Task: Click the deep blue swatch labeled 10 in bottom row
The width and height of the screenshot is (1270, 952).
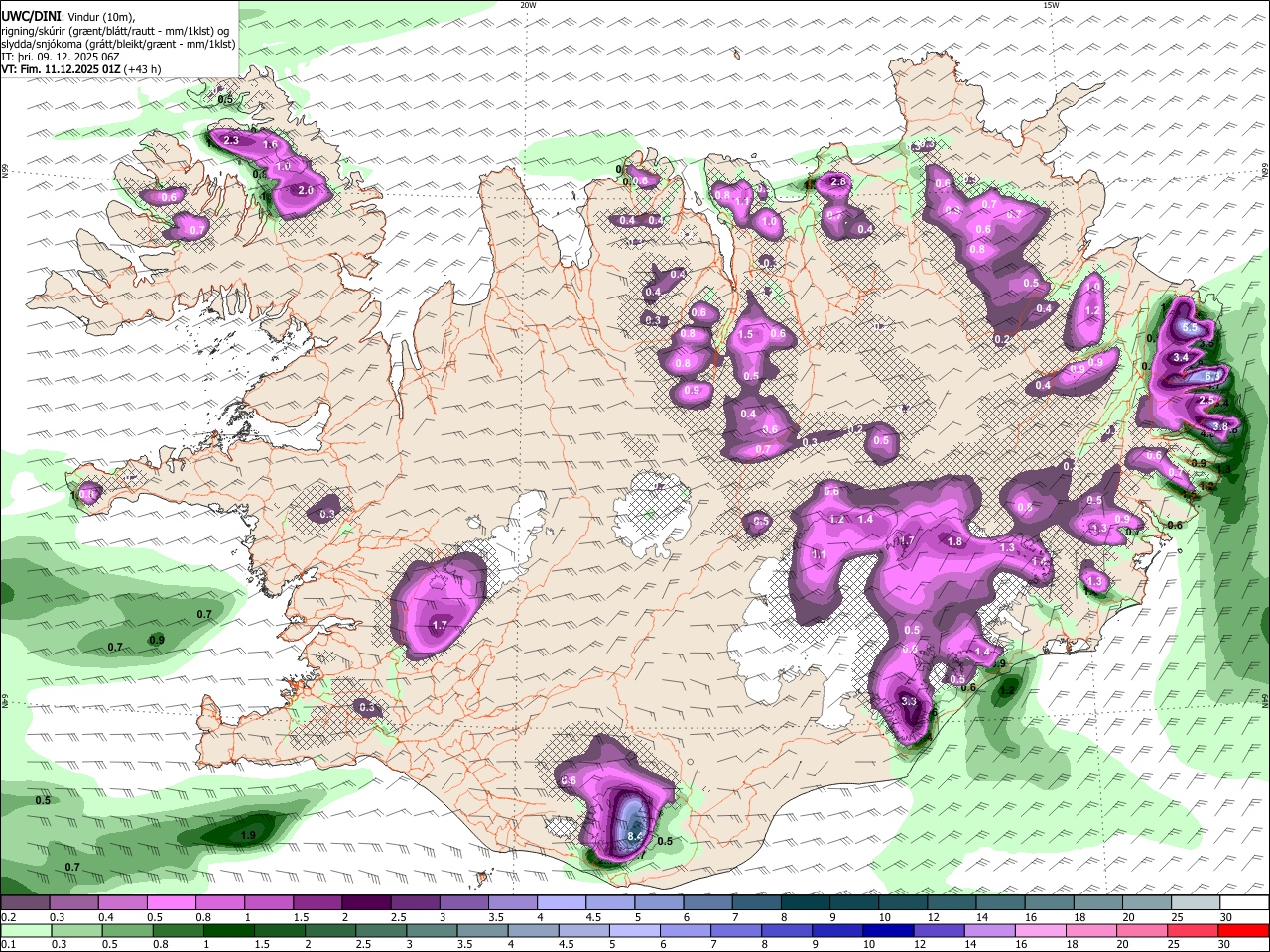Action: pyautogui.click(x=888, y=931)
